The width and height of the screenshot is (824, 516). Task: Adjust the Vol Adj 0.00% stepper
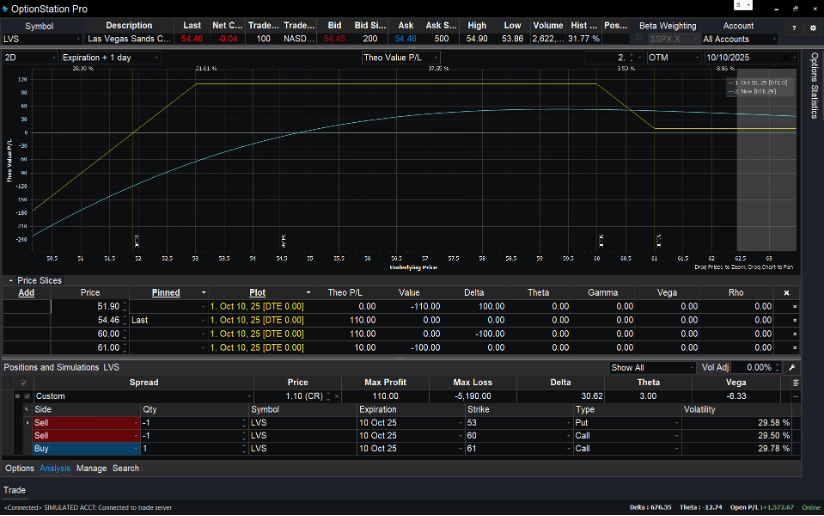(777, 367)
